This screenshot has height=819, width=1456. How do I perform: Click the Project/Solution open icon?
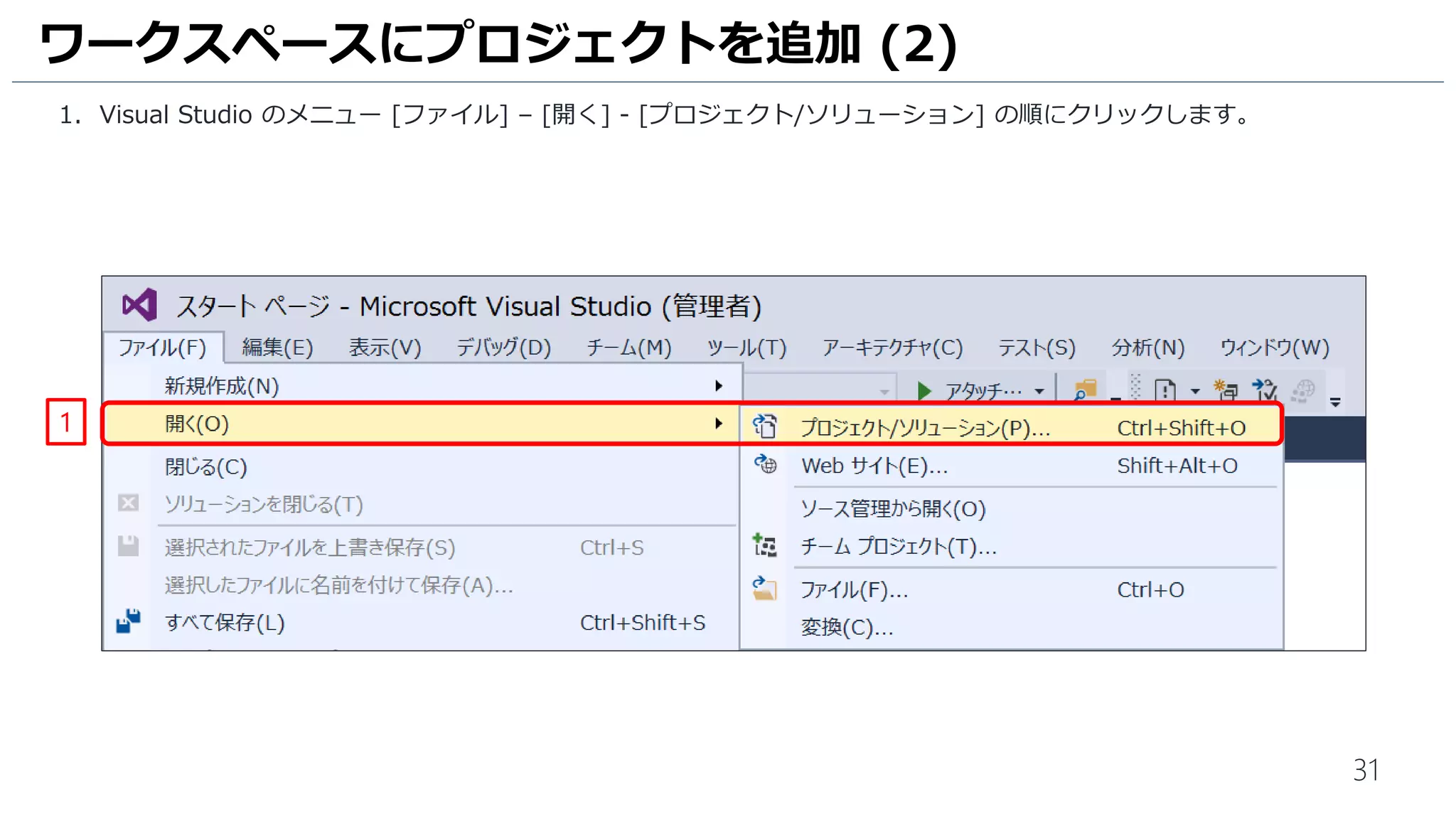pyautogui.click(x=765, y=427)
